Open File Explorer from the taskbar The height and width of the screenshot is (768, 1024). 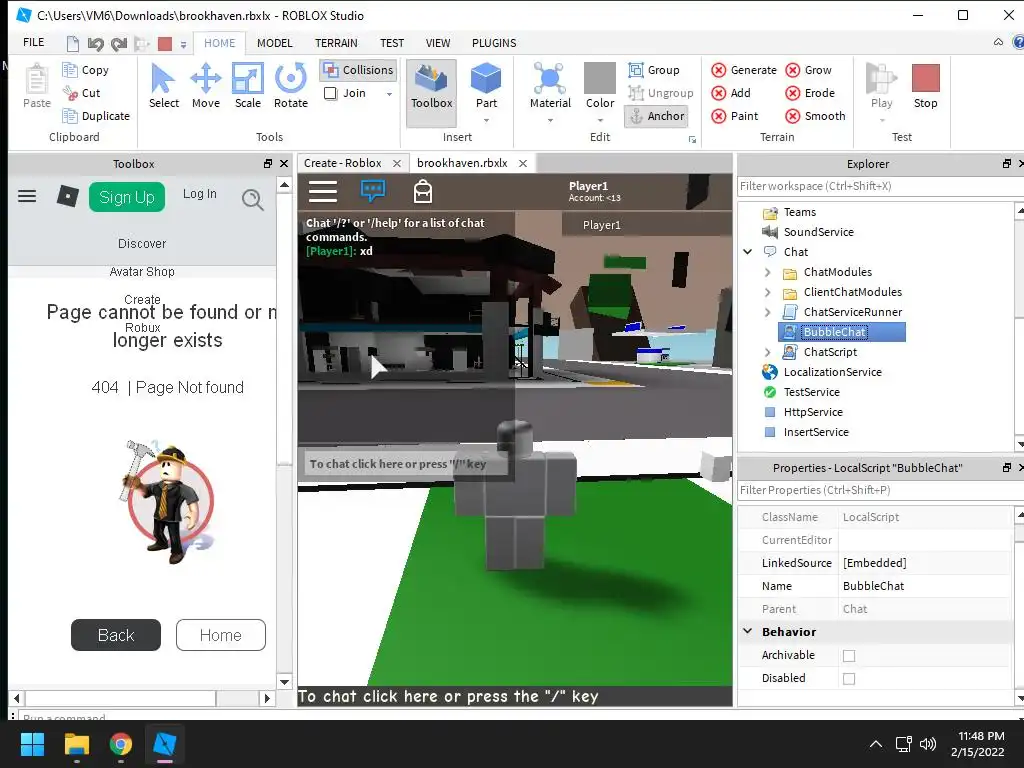click(76, 744)
